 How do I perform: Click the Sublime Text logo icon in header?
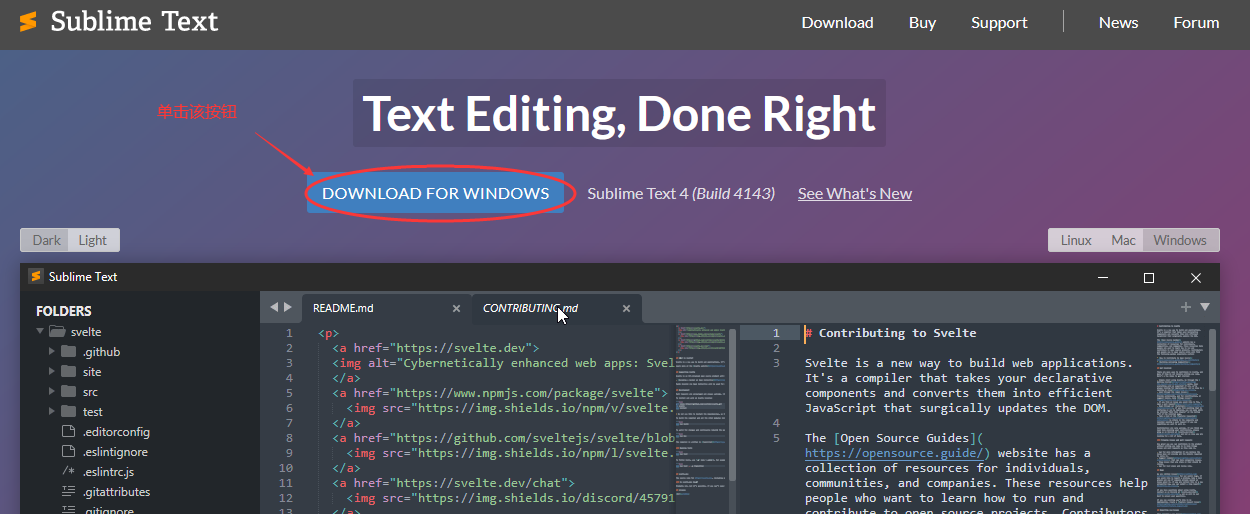tap(28, 22)
